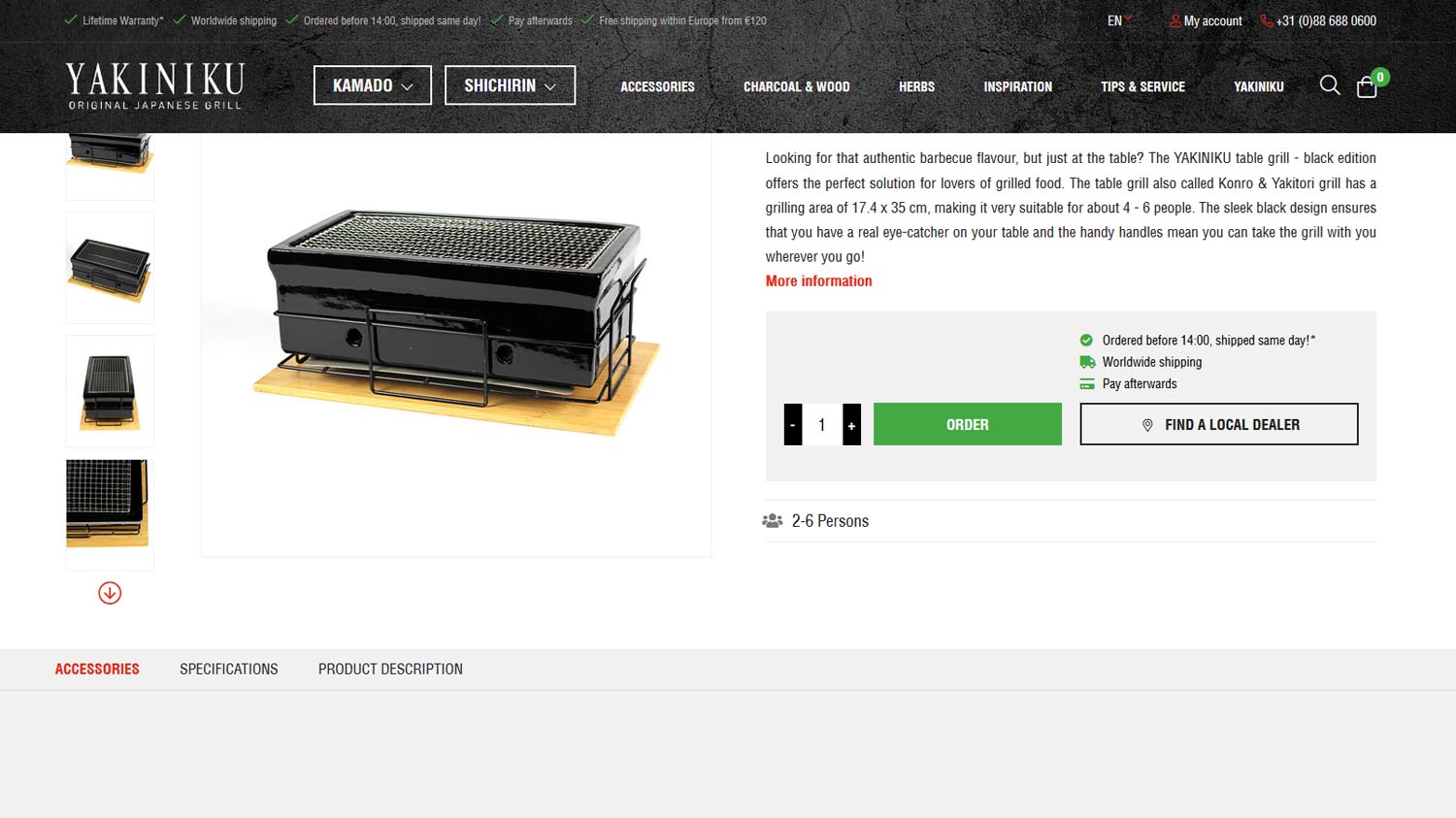Open the search magnifier icon
Viewport: 1456px width, 818px height.
point(1330,85)
